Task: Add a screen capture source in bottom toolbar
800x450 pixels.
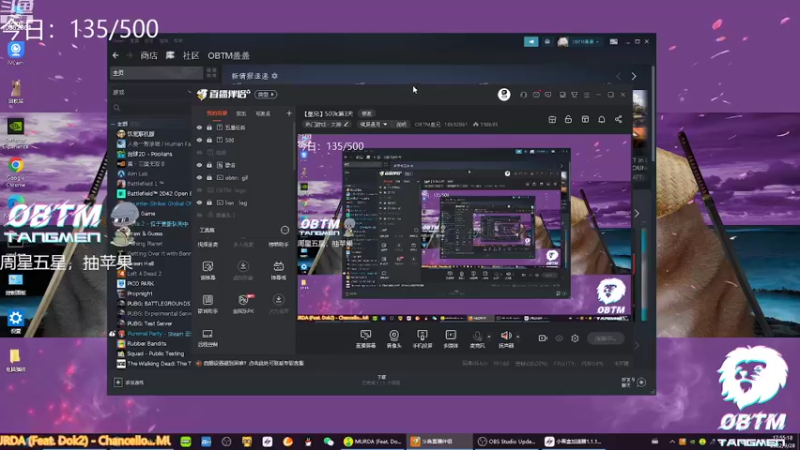Action: point(365,339)
